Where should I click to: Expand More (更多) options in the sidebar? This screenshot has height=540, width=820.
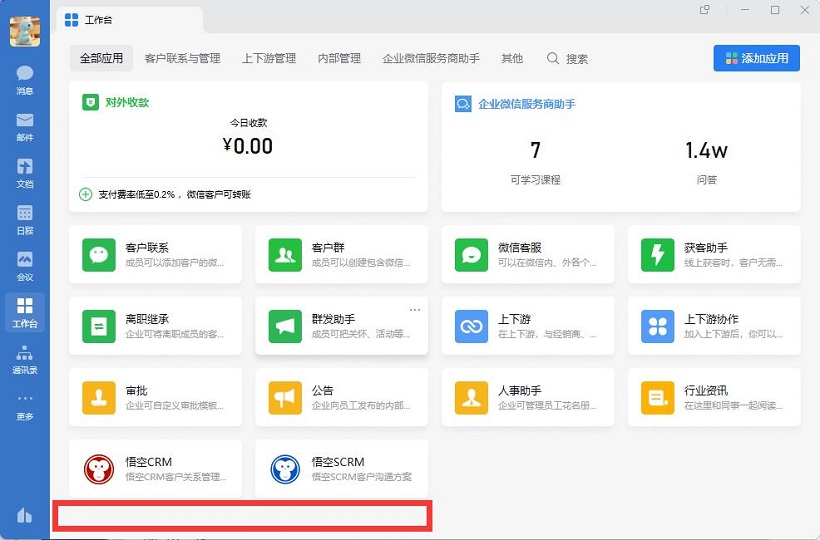click(x=25, y=404)
